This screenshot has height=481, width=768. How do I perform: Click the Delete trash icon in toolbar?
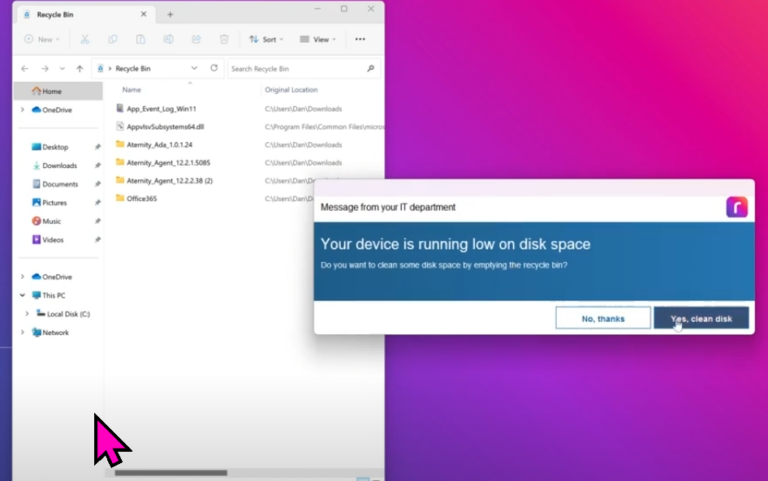point(224,39)
